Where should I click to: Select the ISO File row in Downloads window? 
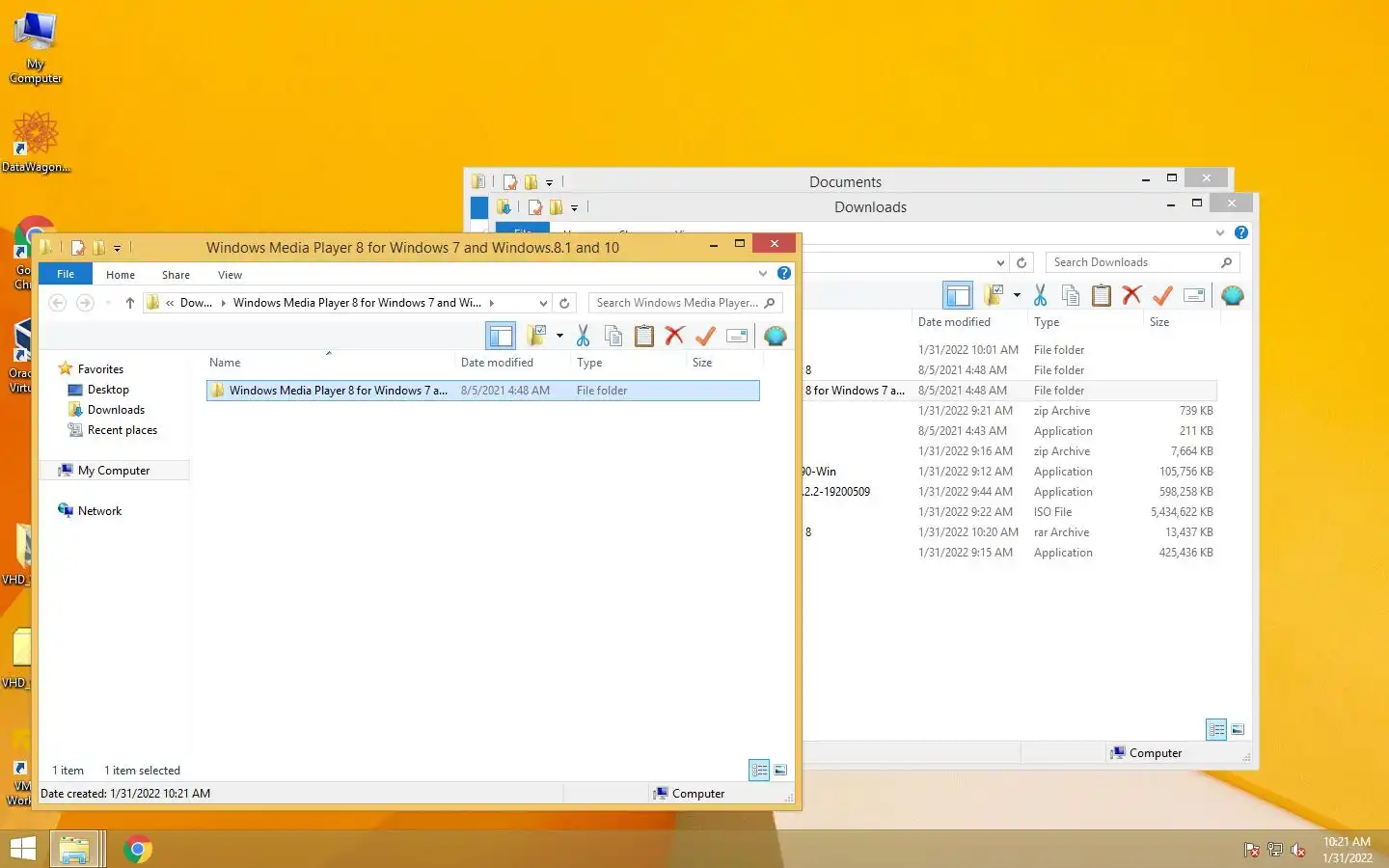click(x=1009, y=512)
